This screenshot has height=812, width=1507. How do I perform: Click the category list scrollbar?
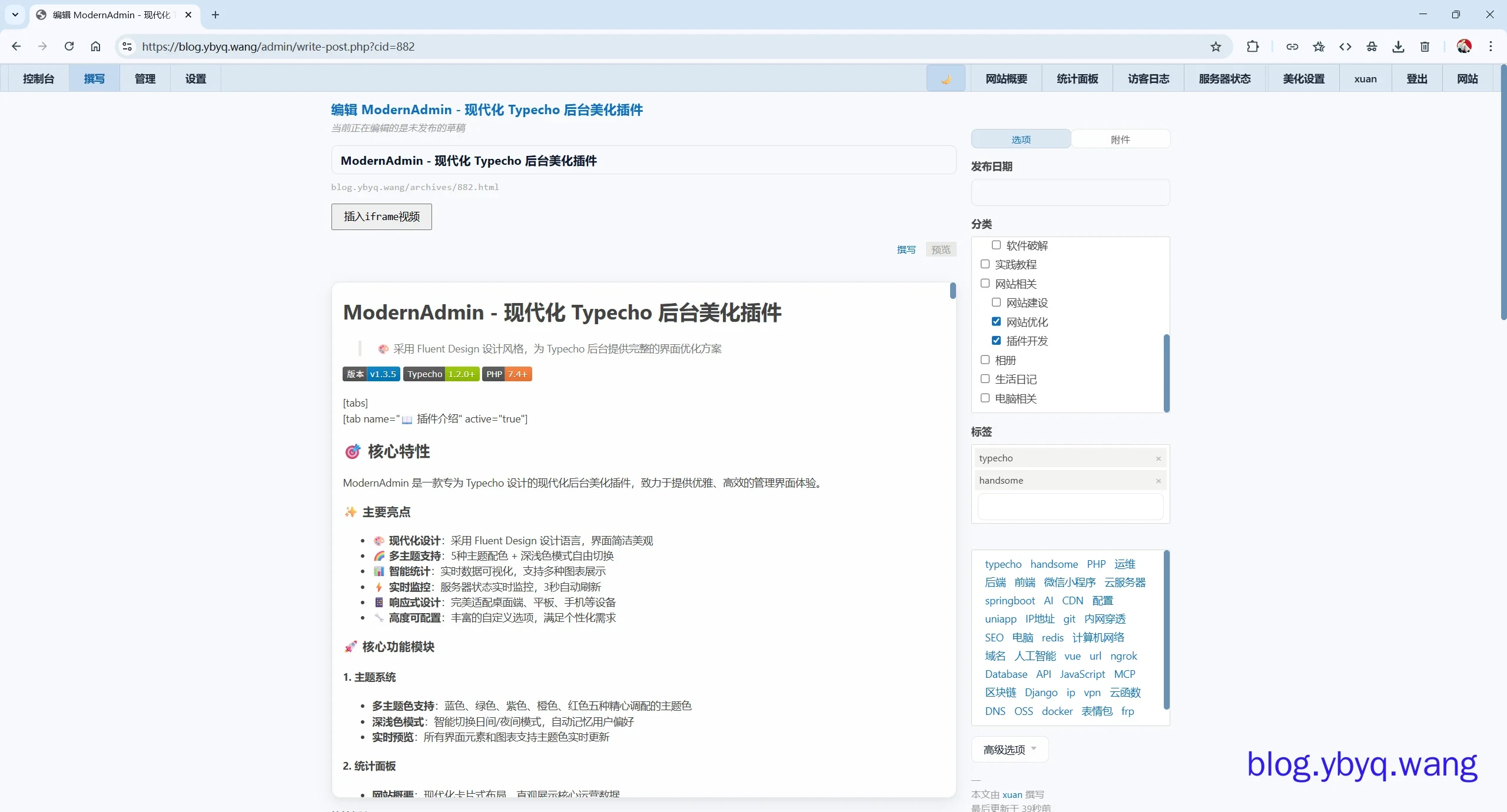(x=1167, y=373)
